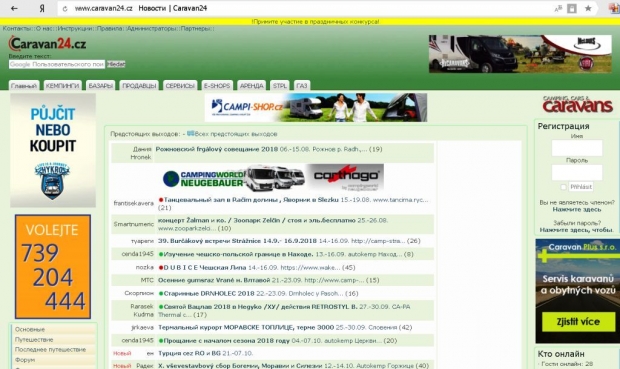Go back using the browser arrow
The image size is (620, 369).
[x=14, y=8]
